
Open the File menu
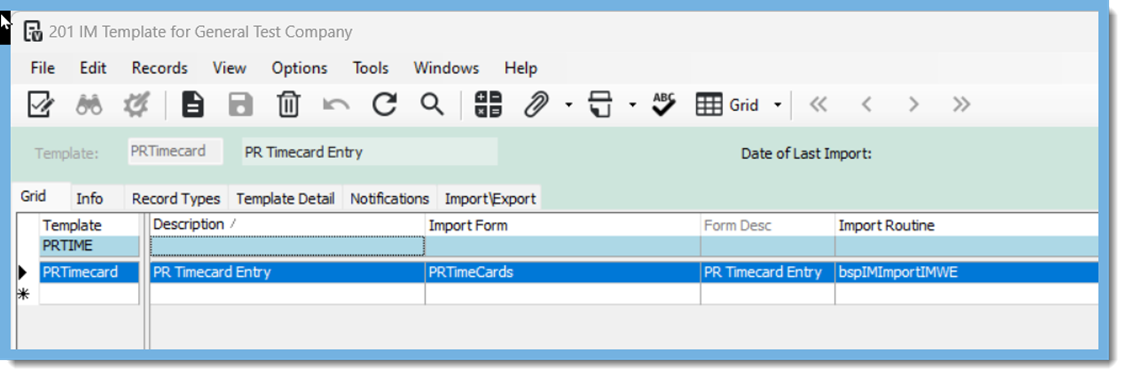[x=43, y=68]
